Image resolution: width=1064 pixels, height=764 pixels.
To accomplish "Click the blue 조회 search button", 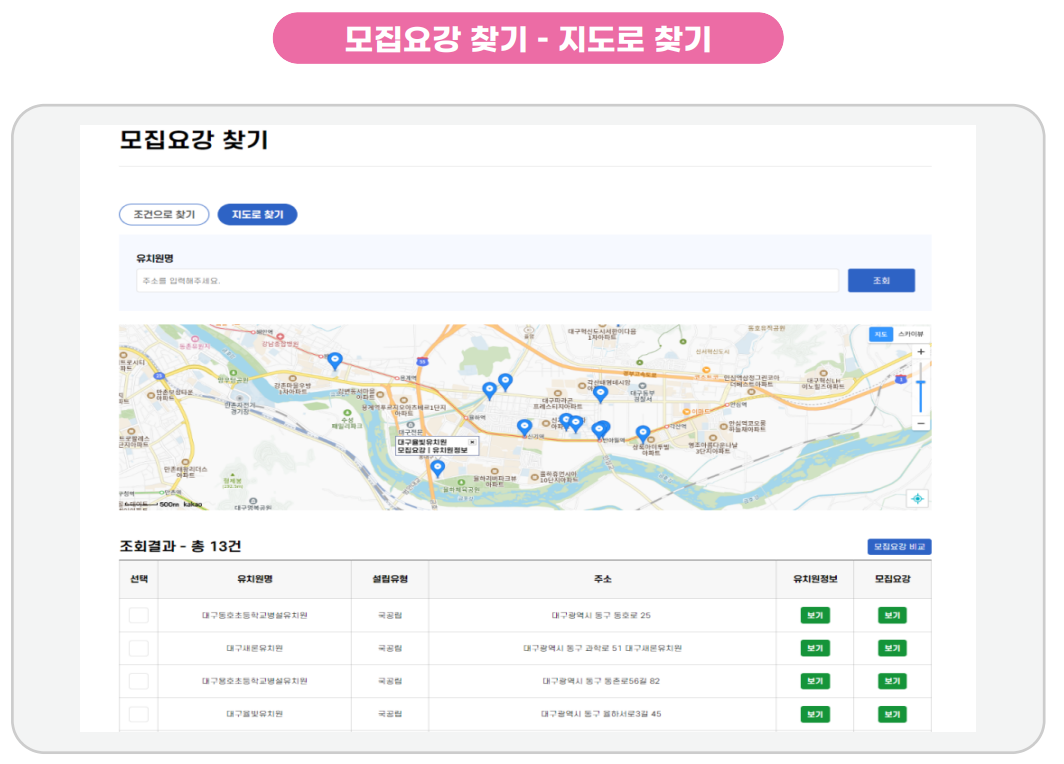I will click(881, 280).
